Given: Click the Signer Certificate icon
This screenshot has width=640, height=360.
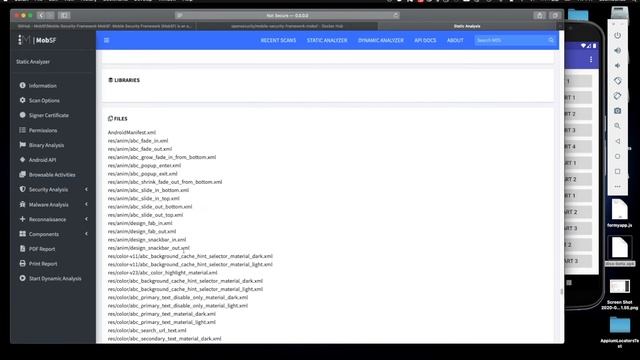Looking at the screenshot, I should coord(22,115).
